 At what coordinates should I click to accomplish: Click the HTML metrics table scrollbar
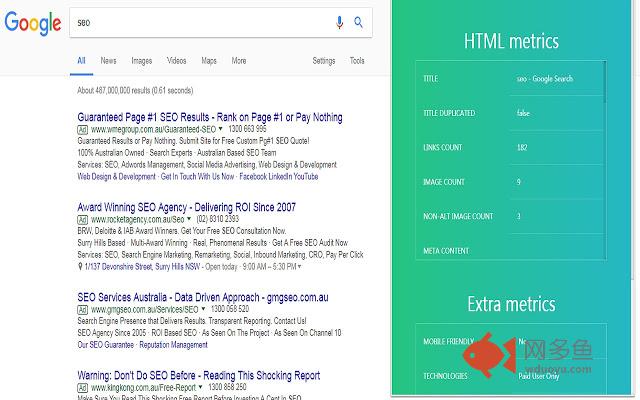[604, 82]
